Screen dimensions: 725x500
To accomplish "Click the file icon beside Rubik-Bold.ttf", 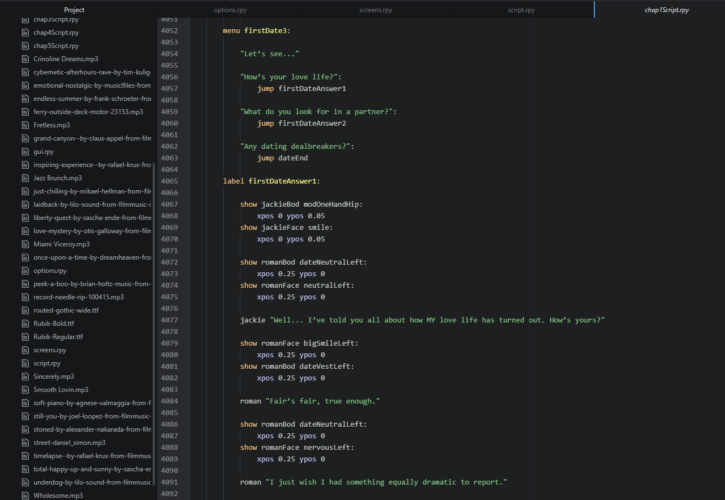I will point(25,323).
